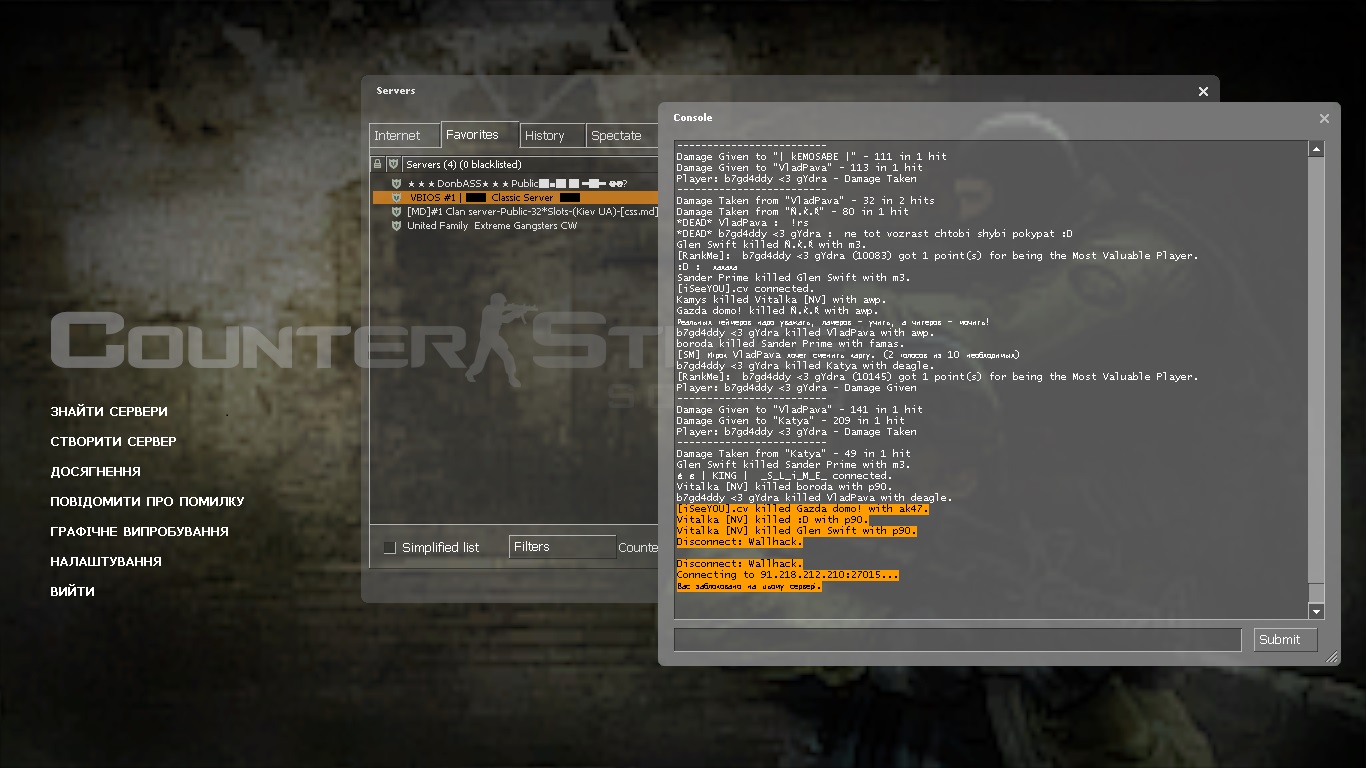Open the Spectate tab
The image size is (1366, 768).
pos(621,135)
